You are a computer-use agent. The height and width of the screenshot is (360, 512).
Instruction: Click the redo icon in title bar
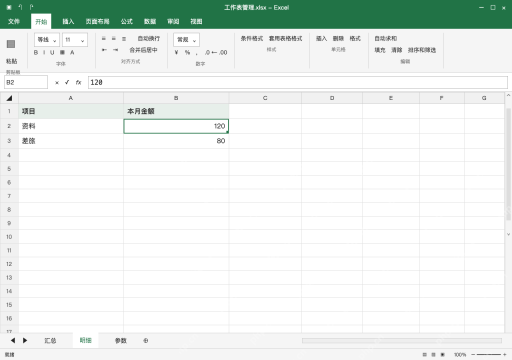tap(31, 7)
